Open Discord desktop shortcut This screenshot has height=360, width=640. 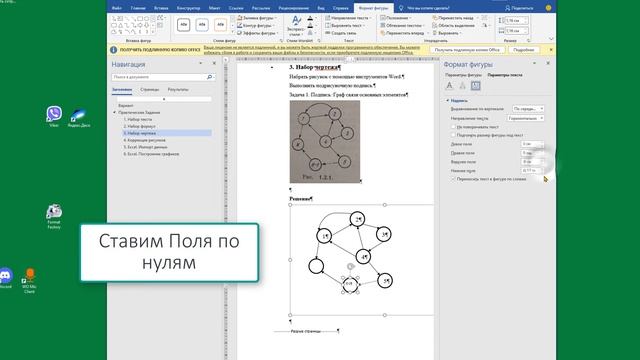point(6,278)
